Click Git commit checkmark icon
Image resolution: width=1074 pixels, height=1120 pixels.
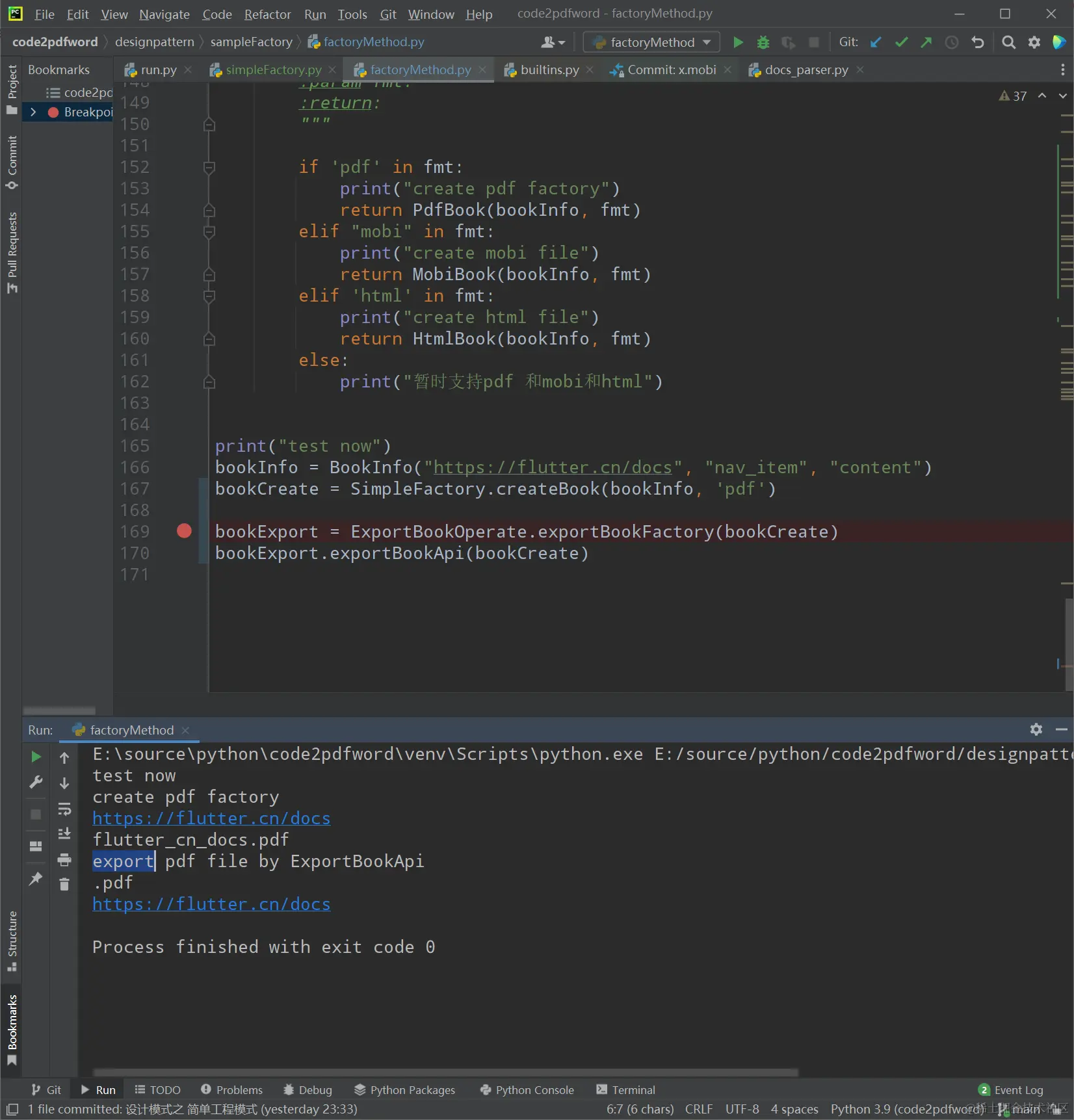click(x=901, y=42)
